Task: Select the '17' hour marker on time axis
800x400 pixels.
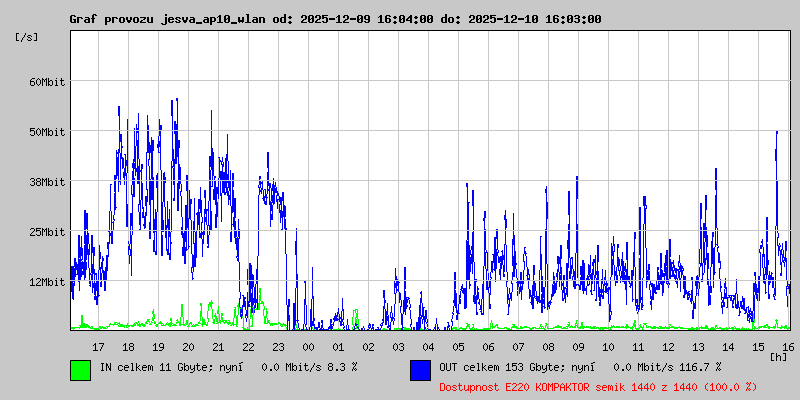Action: point(98,347)
